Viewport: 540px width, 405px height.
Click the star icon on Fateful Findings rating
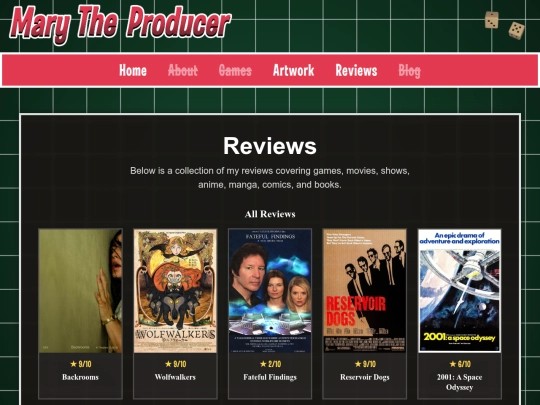(x=263, y=364)
